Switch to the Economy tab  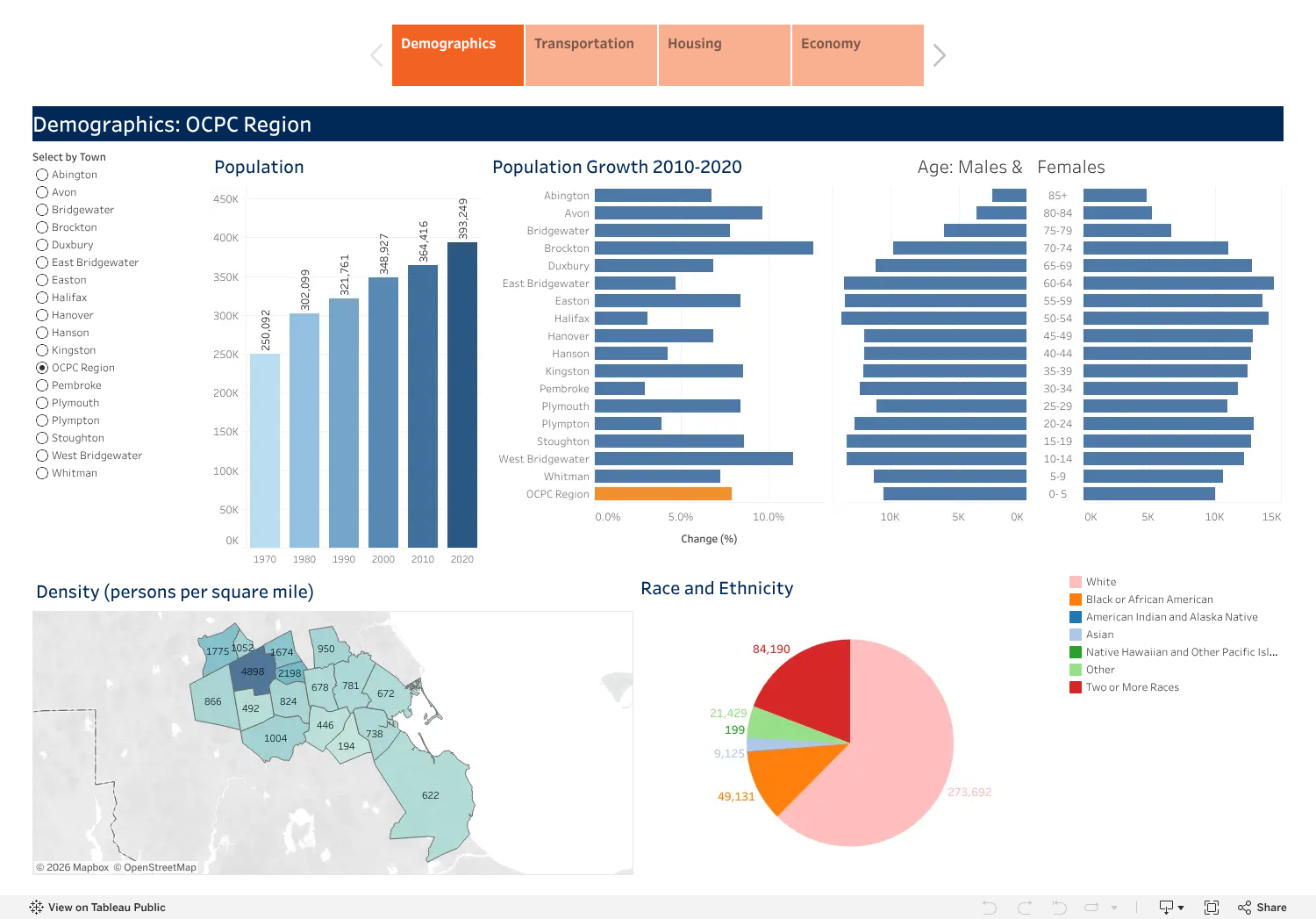point(858,55)
